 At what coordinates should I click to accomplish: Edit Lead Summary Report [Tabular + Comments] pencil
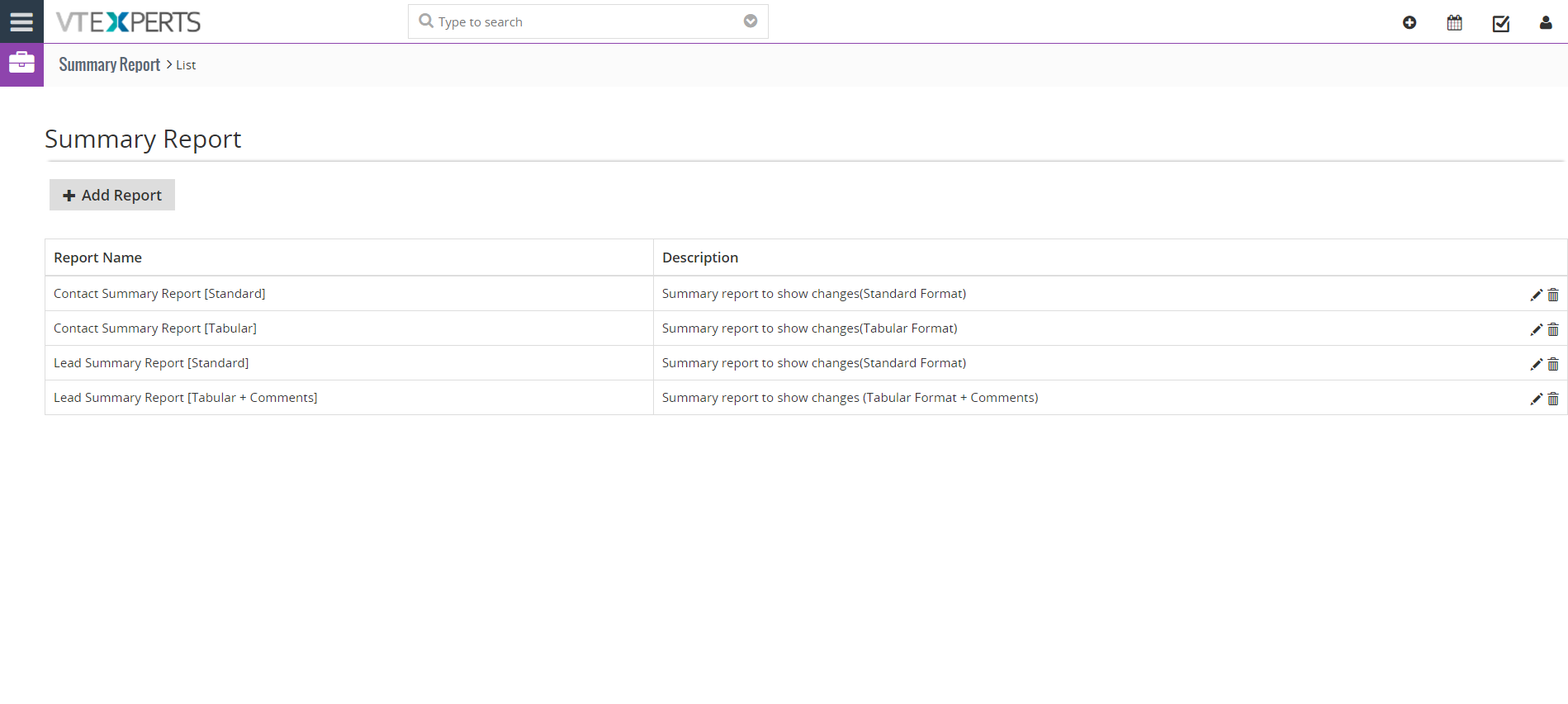coord(1536,399)
